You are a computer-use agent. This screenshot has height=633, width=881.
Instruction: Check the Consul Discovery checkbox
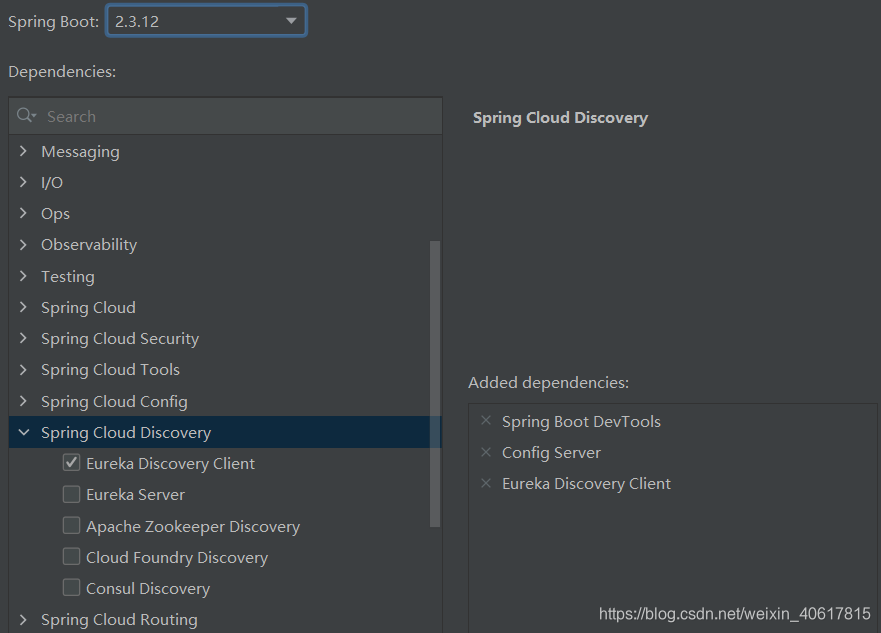[x=71, y=588]
